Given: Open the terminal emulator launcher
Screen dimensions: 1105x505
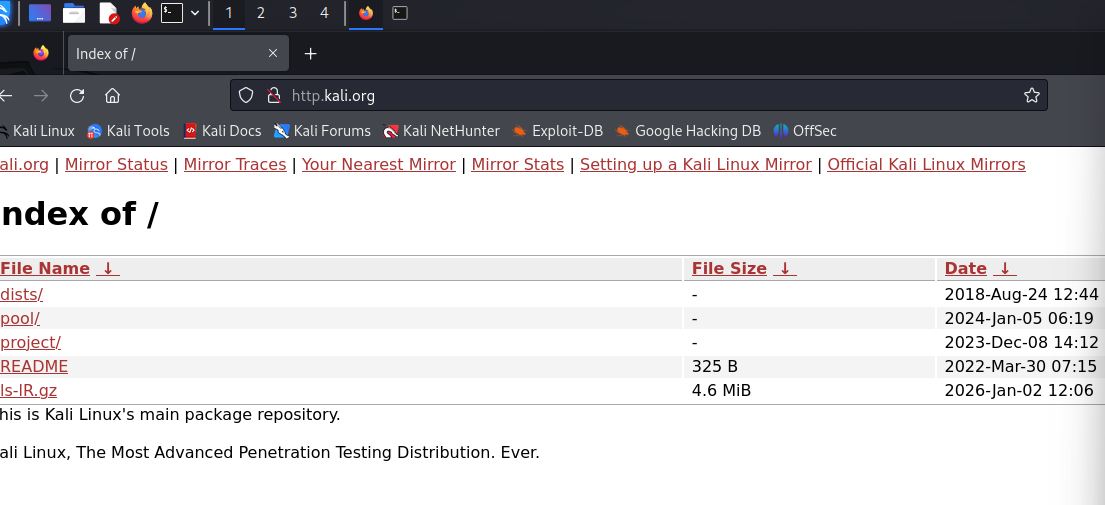Looking at the screenshot, I should pos(172,13).
